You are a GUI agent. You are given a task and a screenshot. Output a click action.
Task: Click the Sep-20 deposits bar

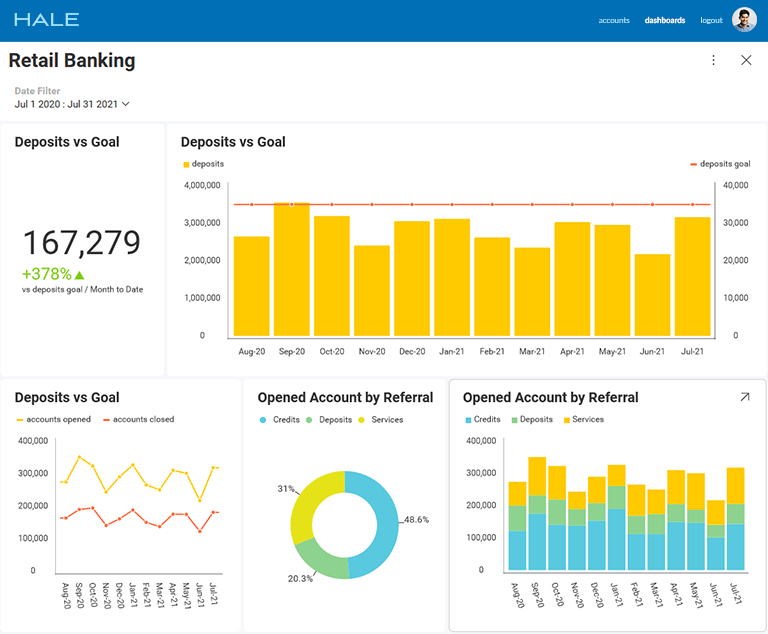pos(292,270)
